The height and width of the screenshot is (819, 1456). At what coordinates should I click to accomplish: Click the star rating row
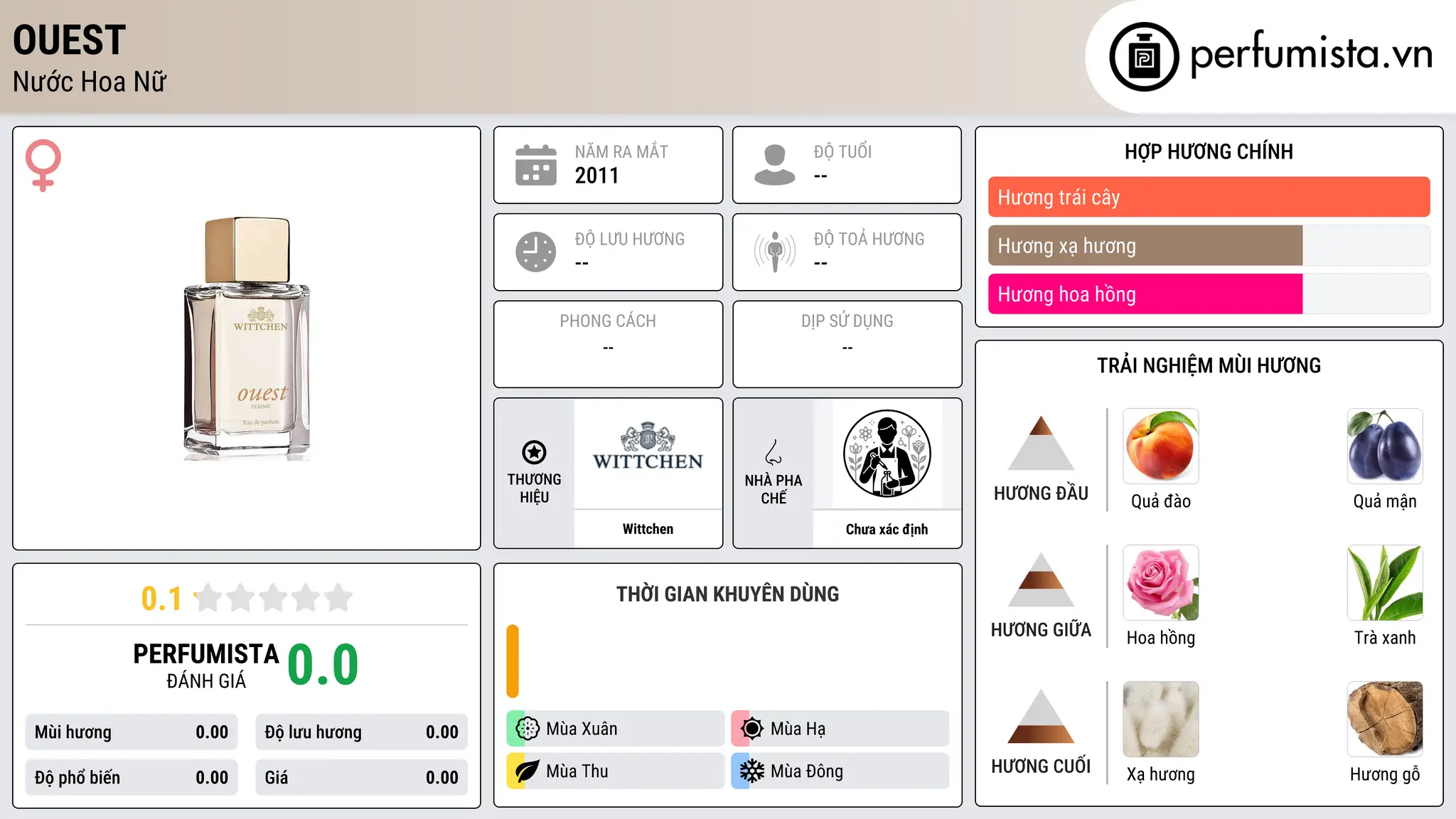point(274,598)
